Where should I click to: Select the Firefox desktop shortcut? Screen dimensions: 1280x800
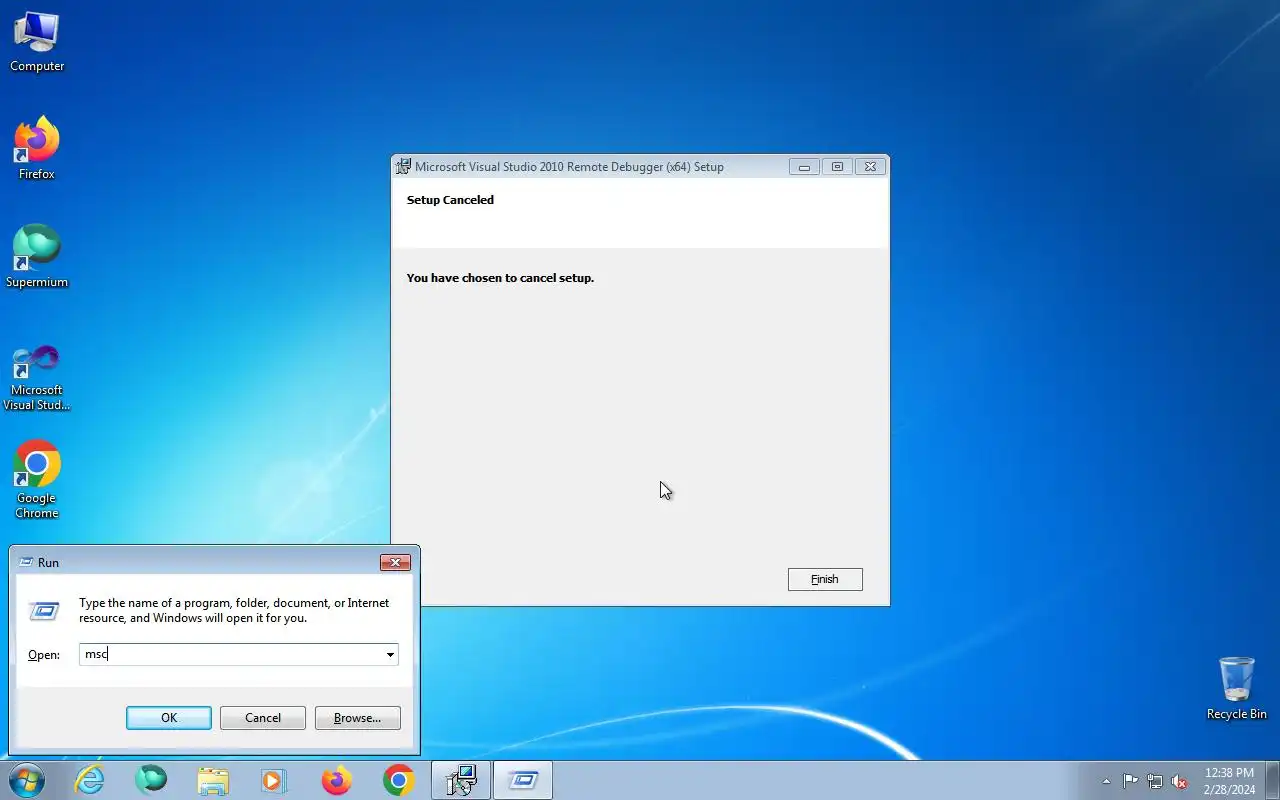point(37,148)
